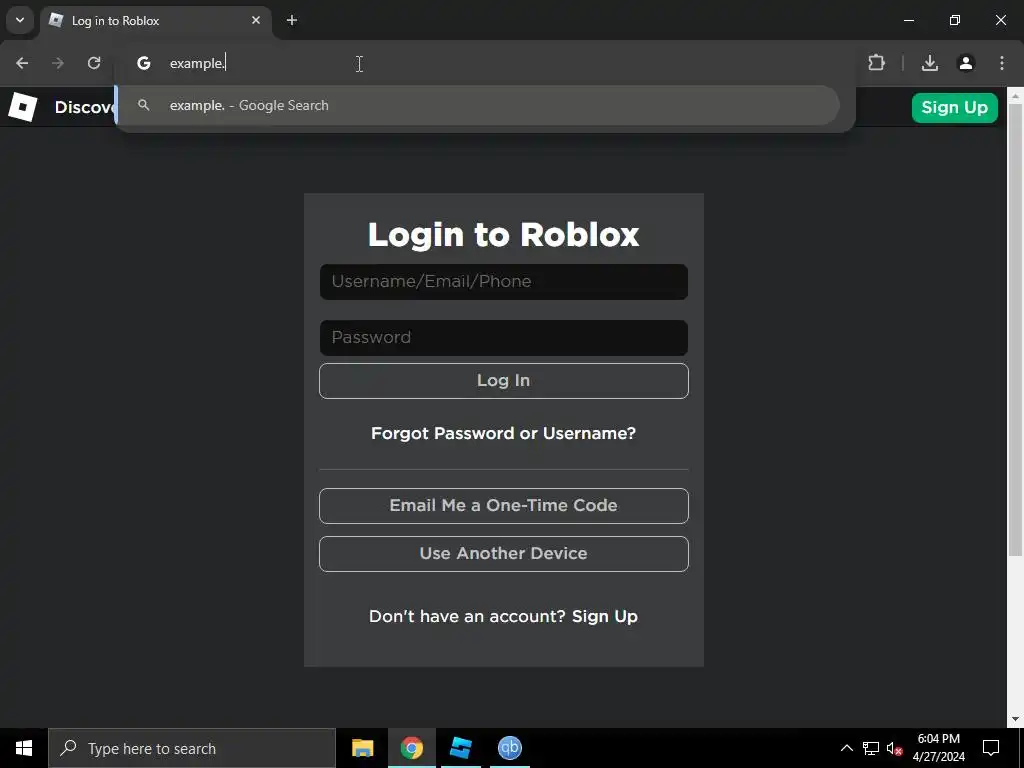Open the clock showing 6:04 PM
1024x768 pixels.
938,748
